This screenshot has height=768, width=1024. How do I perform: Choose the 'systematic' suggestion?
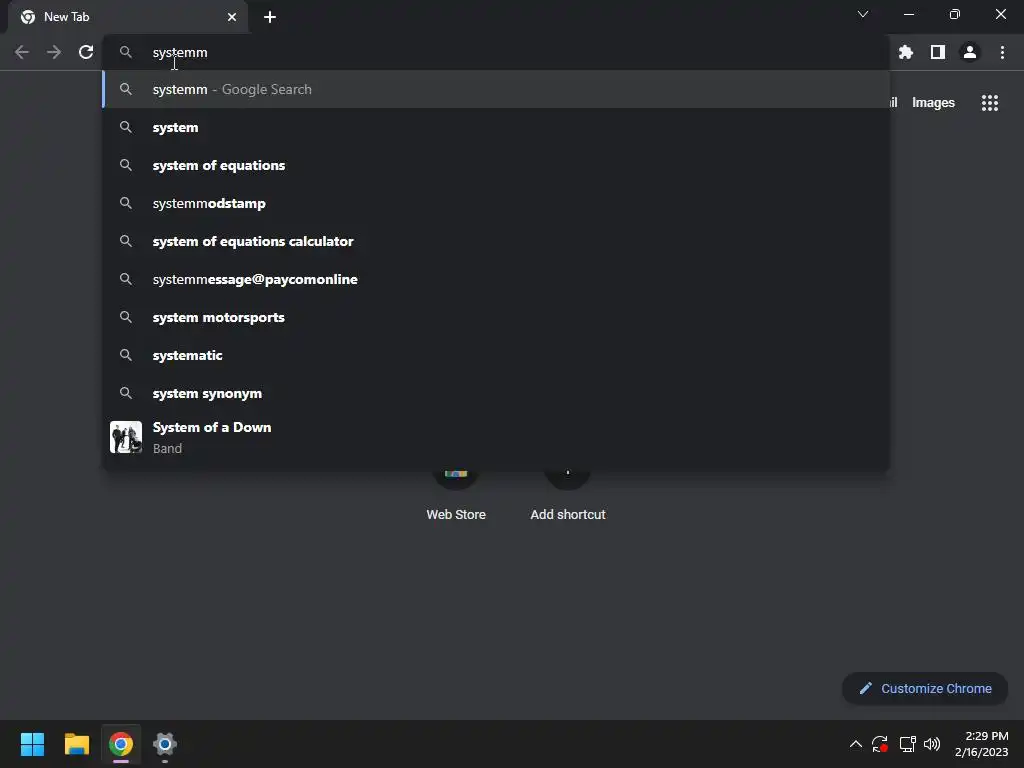[x=496, y=355]
